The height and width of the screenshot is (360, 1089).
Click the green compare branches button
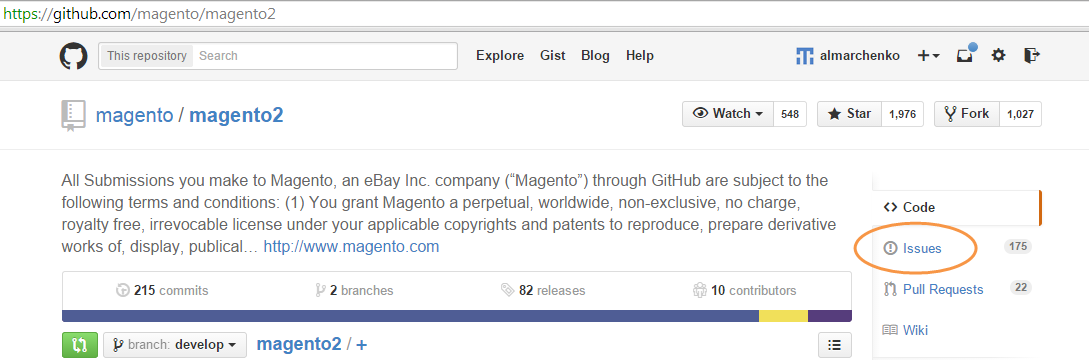pos(80,345)
